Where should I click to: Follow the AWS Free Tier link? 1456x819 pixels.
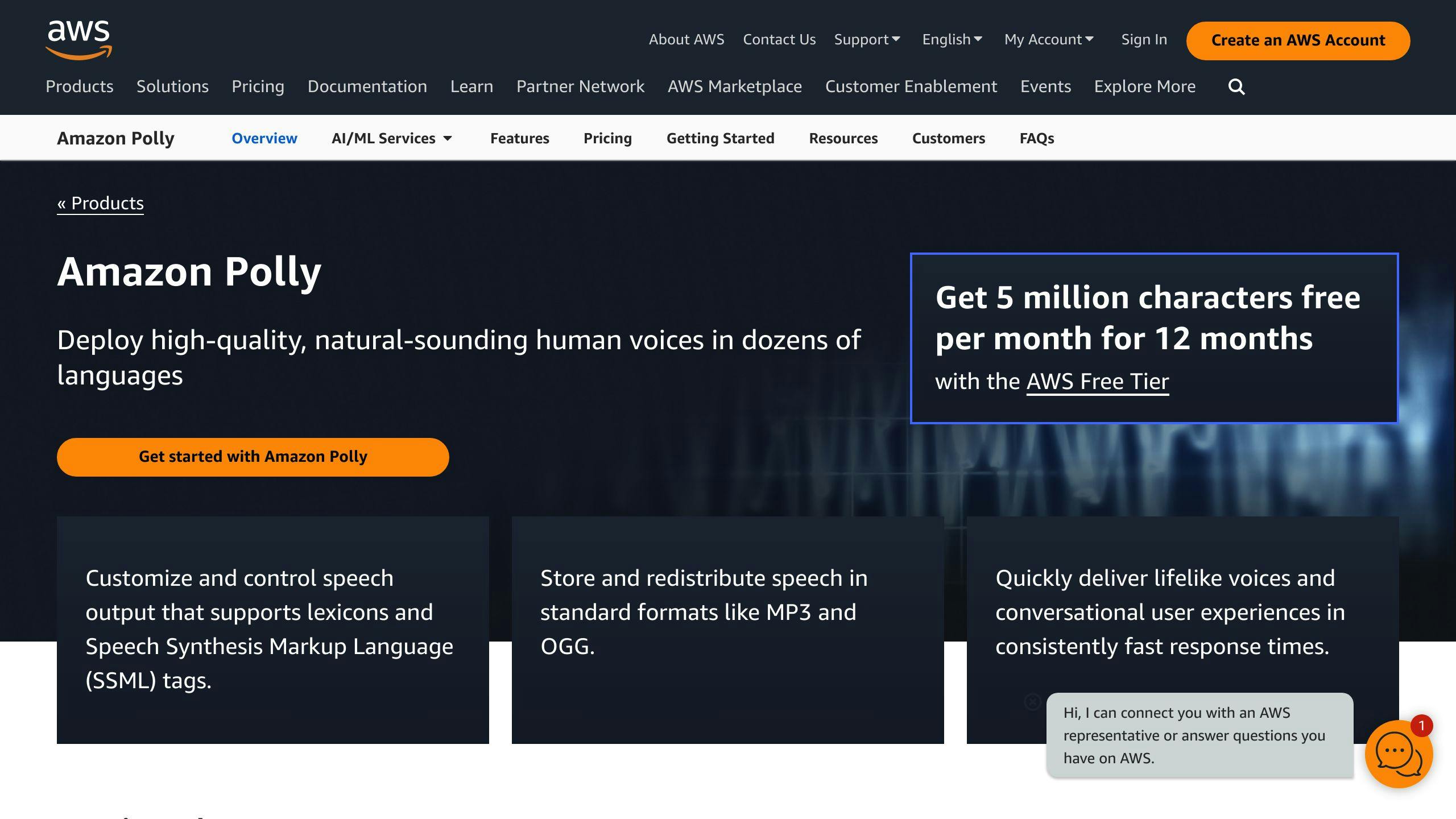pos(1097,381)
